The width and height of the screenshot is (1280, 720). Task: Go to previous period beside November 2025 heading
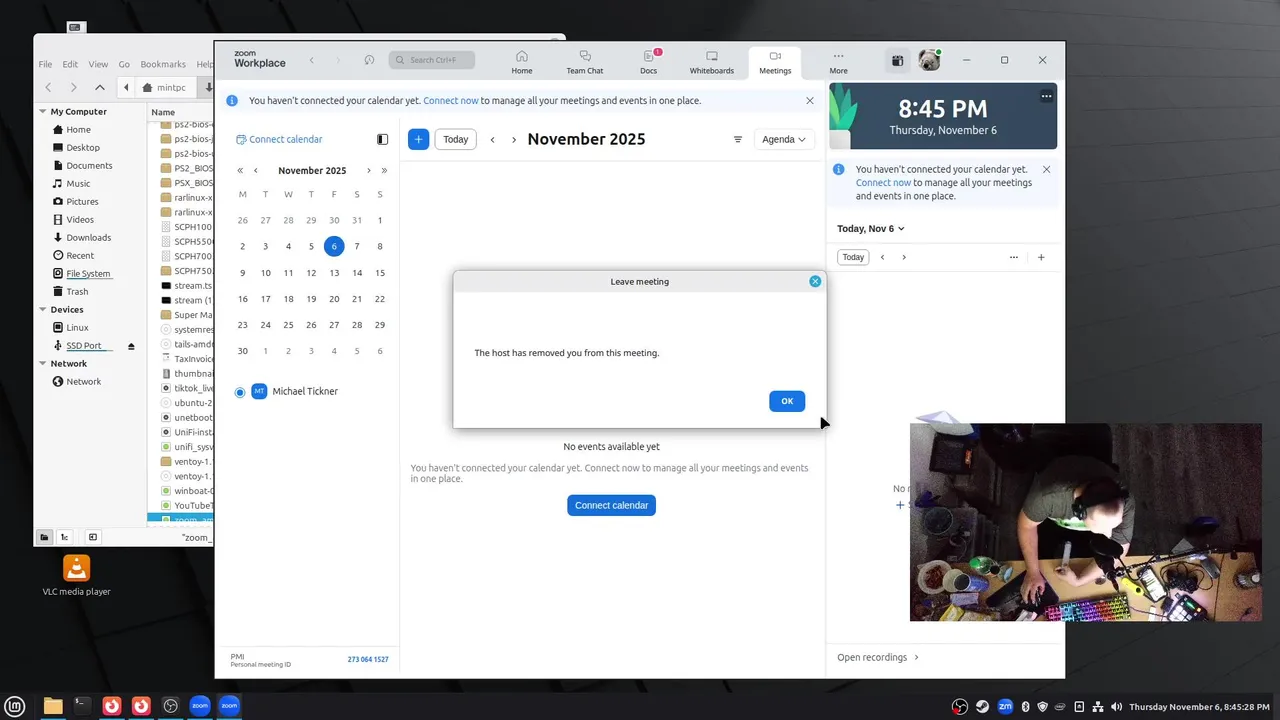pos(492,139)
